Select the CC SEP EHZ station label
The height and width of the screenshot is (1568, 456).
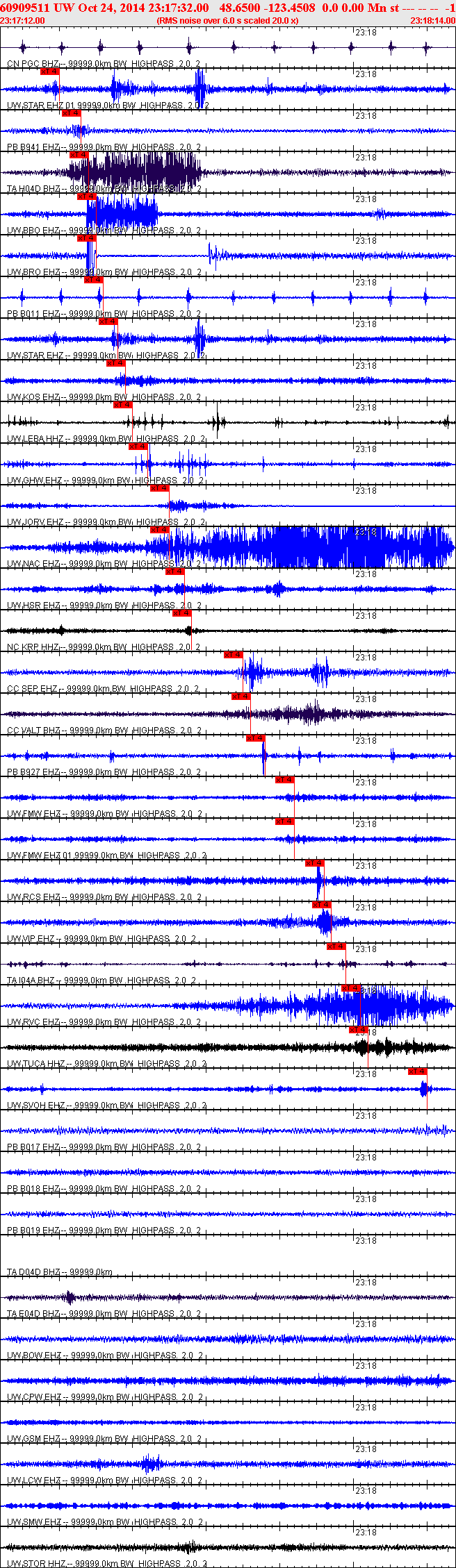pos(103,689)
